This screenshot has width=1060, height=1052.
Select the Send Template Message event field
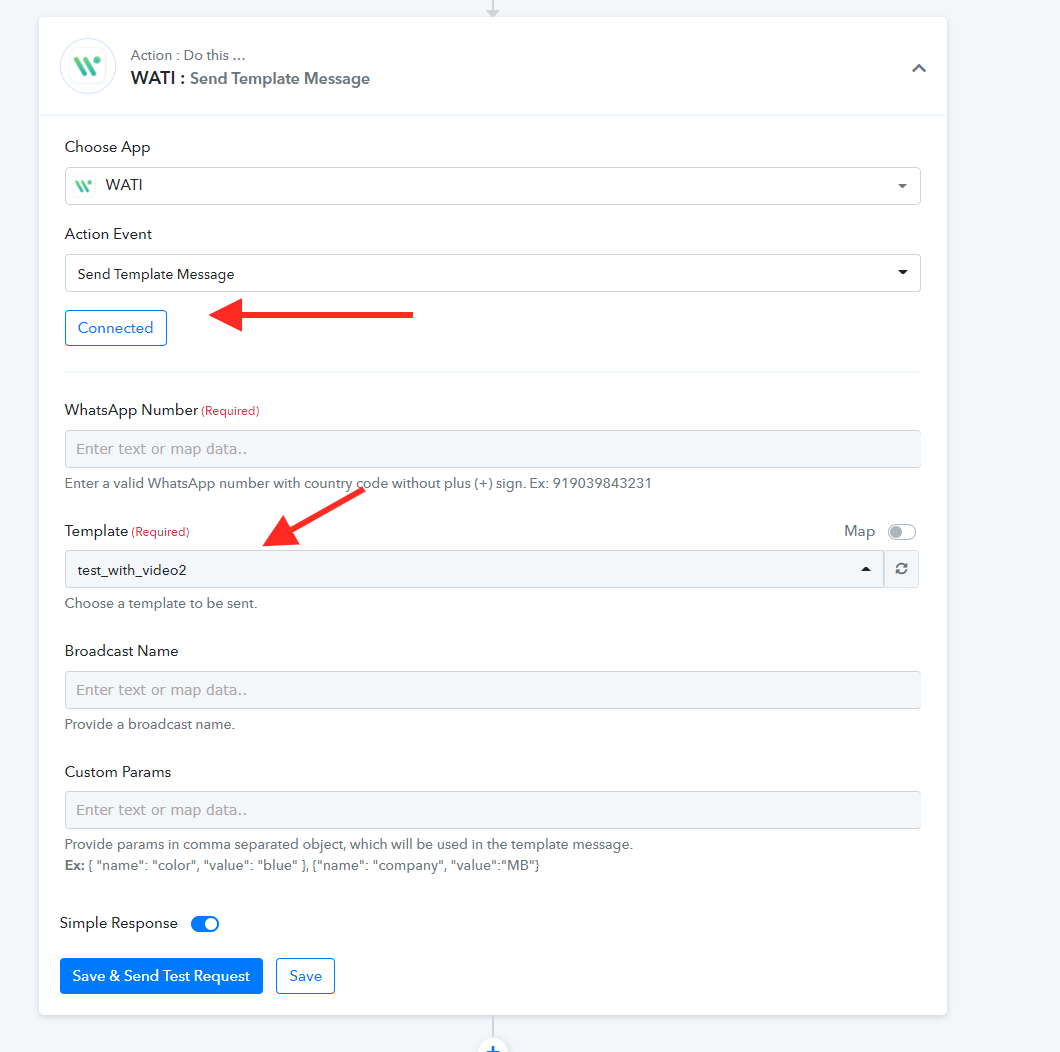[x=480, y=273]
